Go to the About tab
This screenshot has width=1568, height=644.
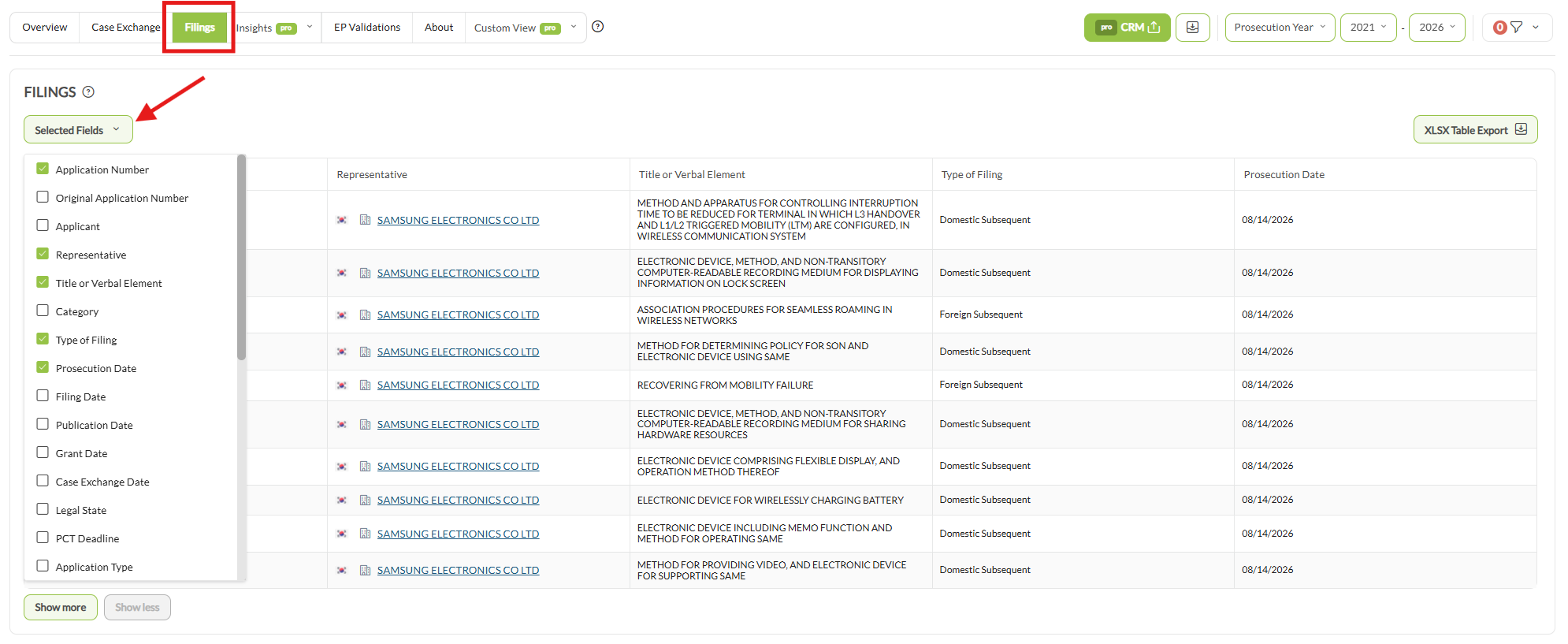(x=439, y=28)
